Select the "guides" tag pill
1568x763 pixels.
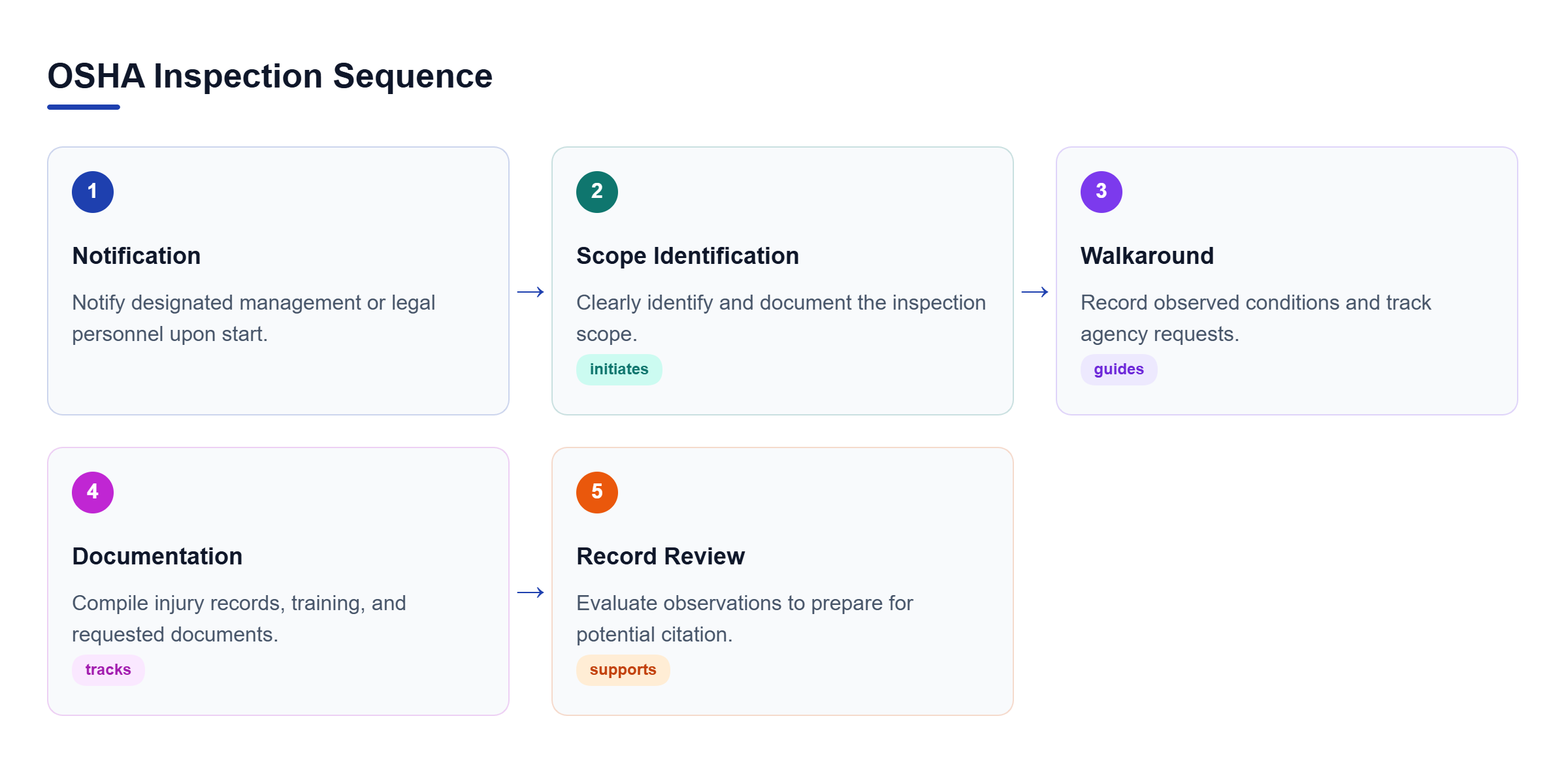(1119, 370)
